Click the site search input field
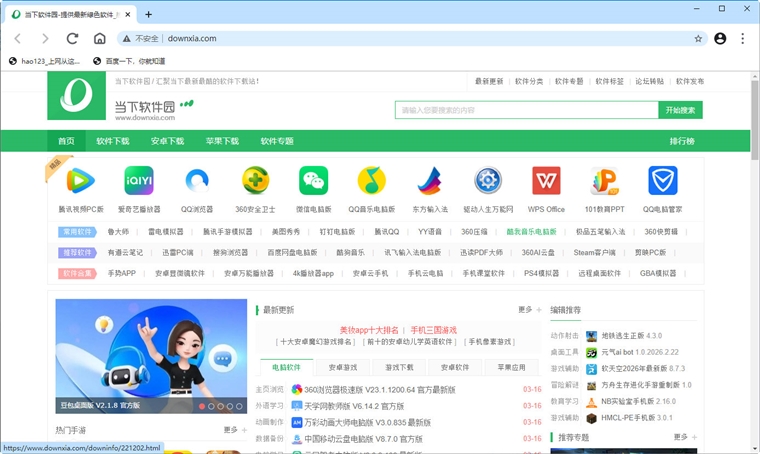The height and width of the screenshot is (454, 760). click(527, 110)
